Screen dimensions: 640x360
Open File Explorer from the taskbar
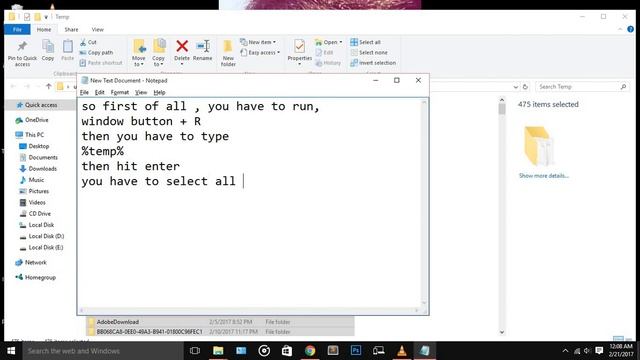coord(218,351)
